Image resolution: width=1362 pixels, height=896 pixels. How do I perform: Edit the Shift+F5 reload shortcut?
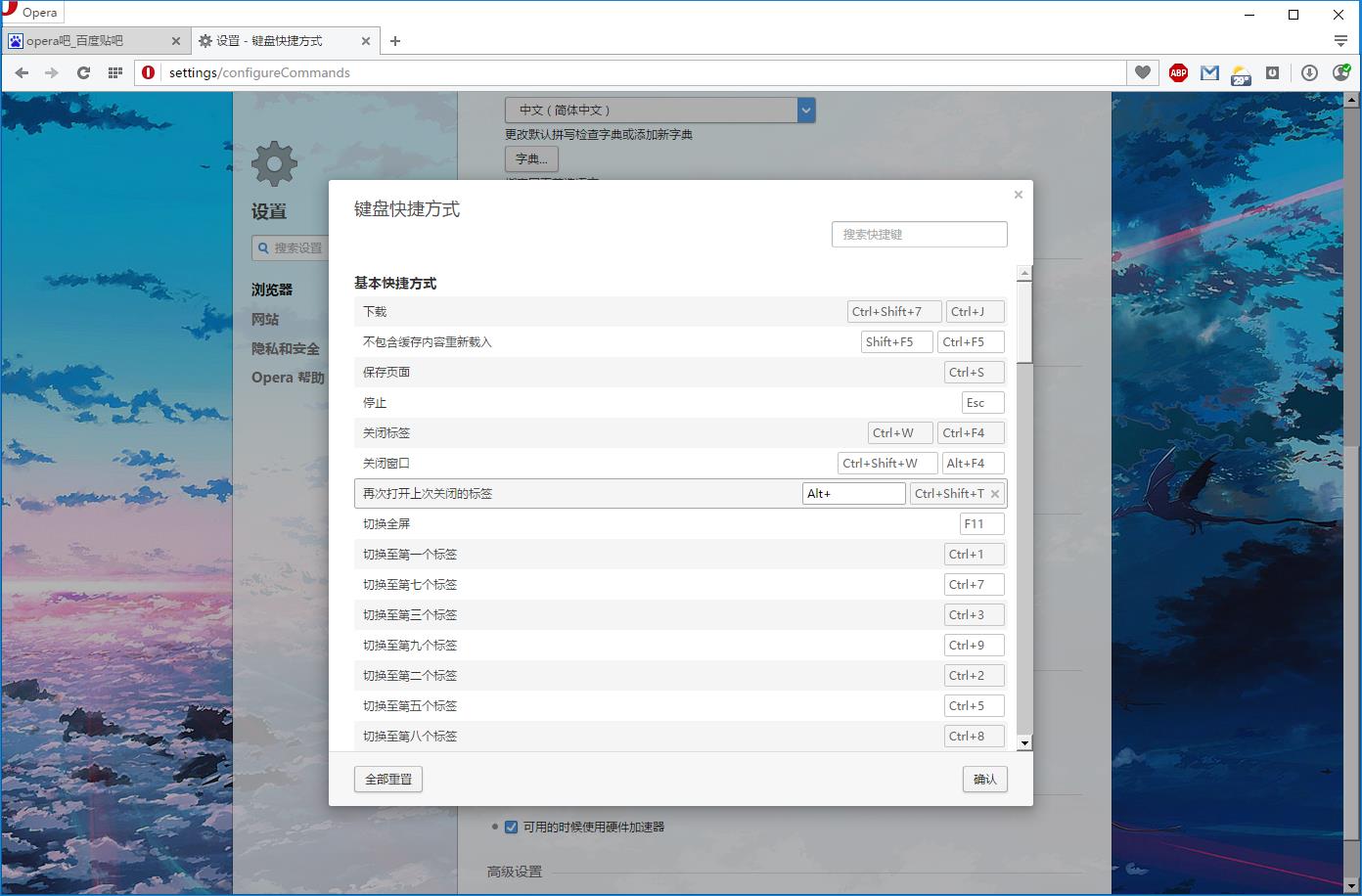point(897,342)
